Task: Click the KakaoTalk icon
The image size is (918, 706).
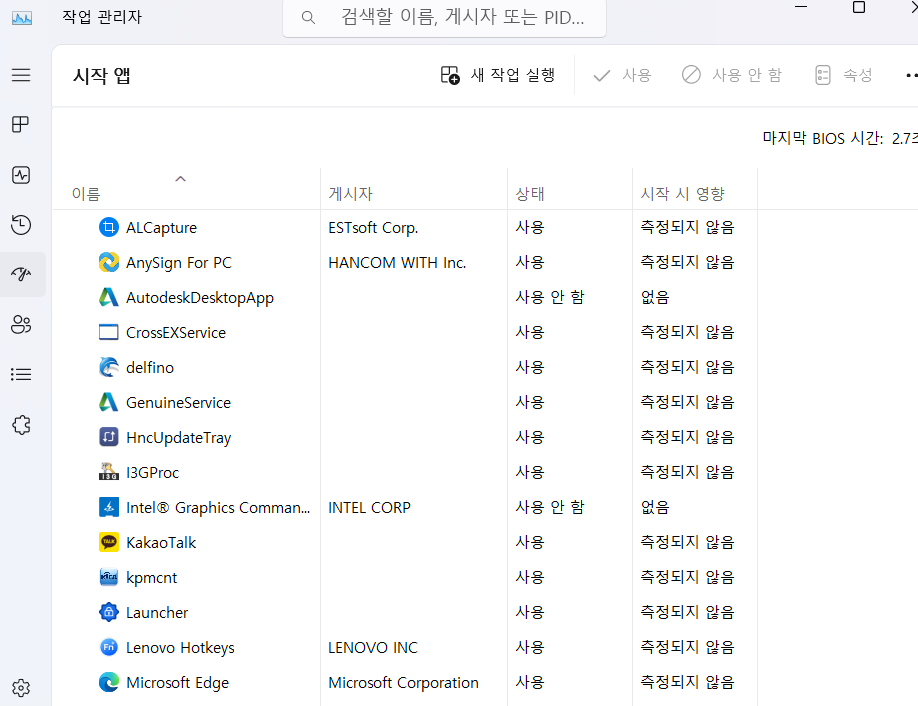Action: (x=109, y=542)
